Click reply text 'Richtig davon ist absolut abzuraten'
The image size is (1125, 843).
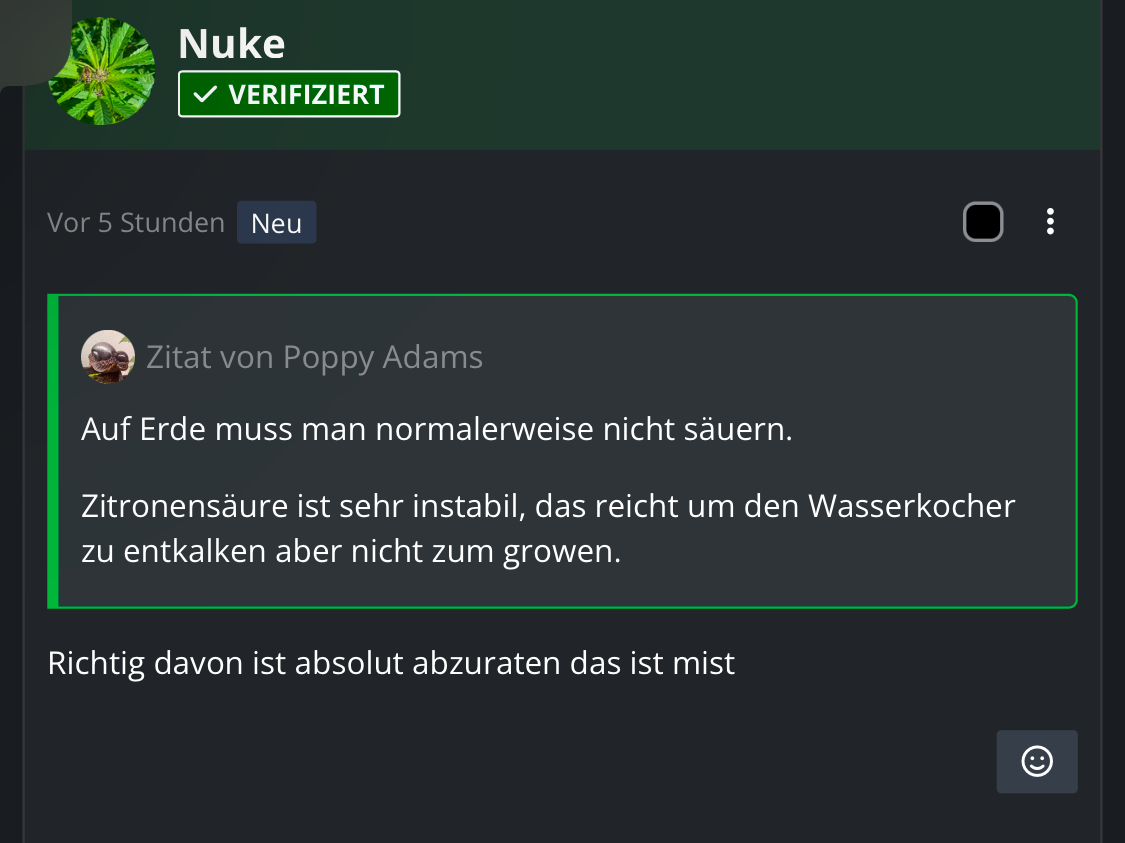(x=391, y=663)
